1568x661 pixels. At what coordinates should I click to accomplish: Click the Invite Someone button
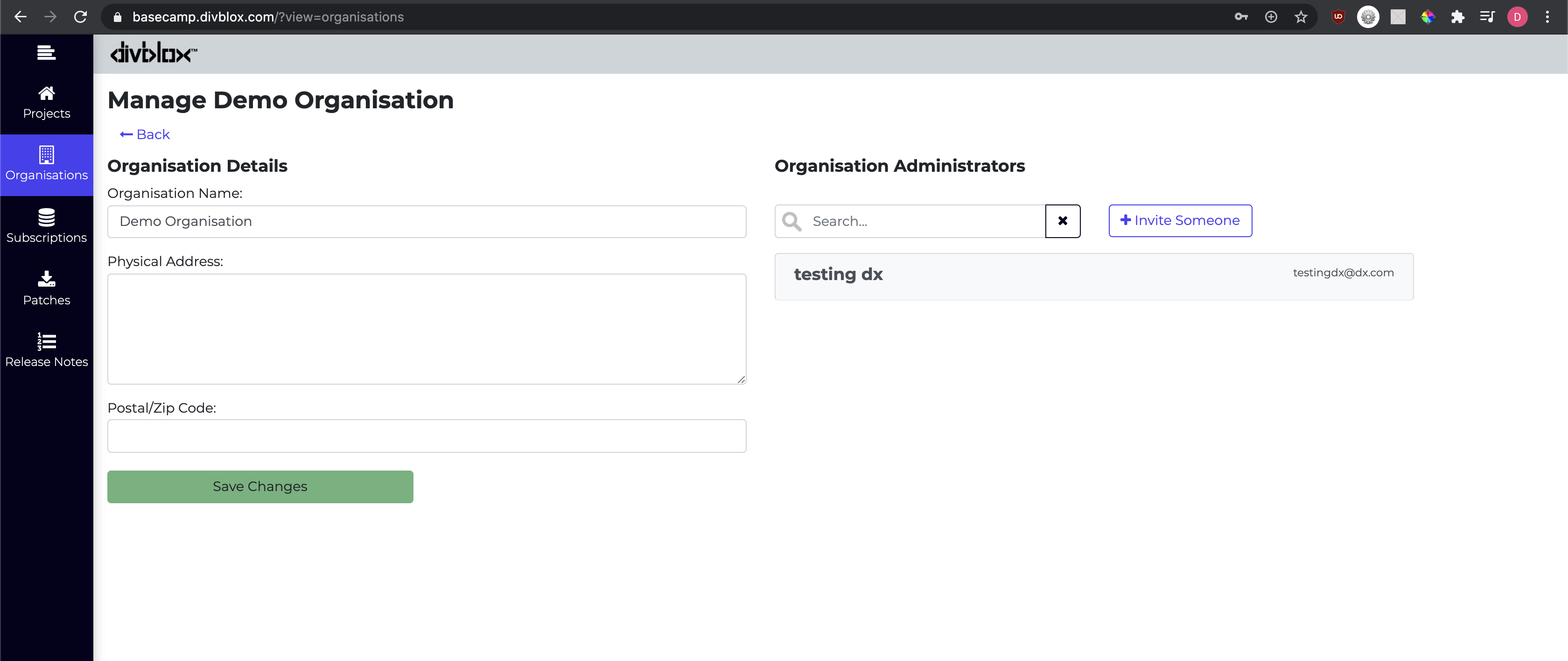click(1180, 220)
